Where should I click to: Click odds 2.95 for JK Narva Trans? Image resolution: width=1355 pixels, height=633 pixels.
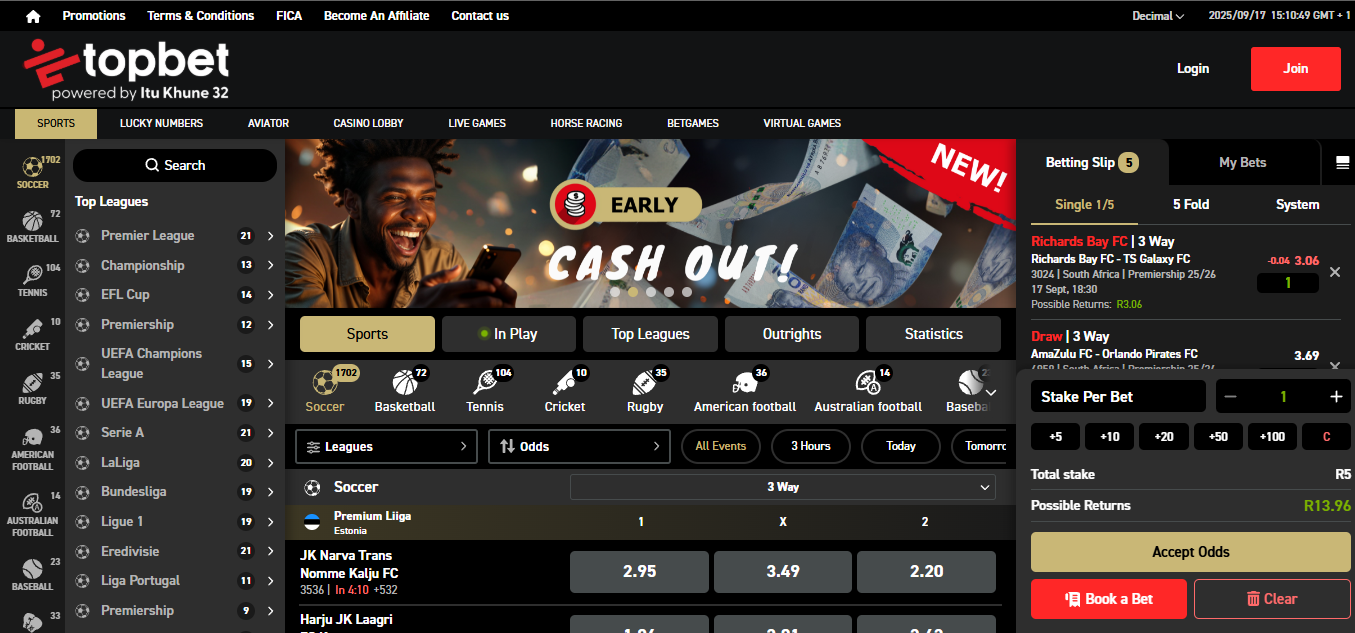tap(638, 571)
